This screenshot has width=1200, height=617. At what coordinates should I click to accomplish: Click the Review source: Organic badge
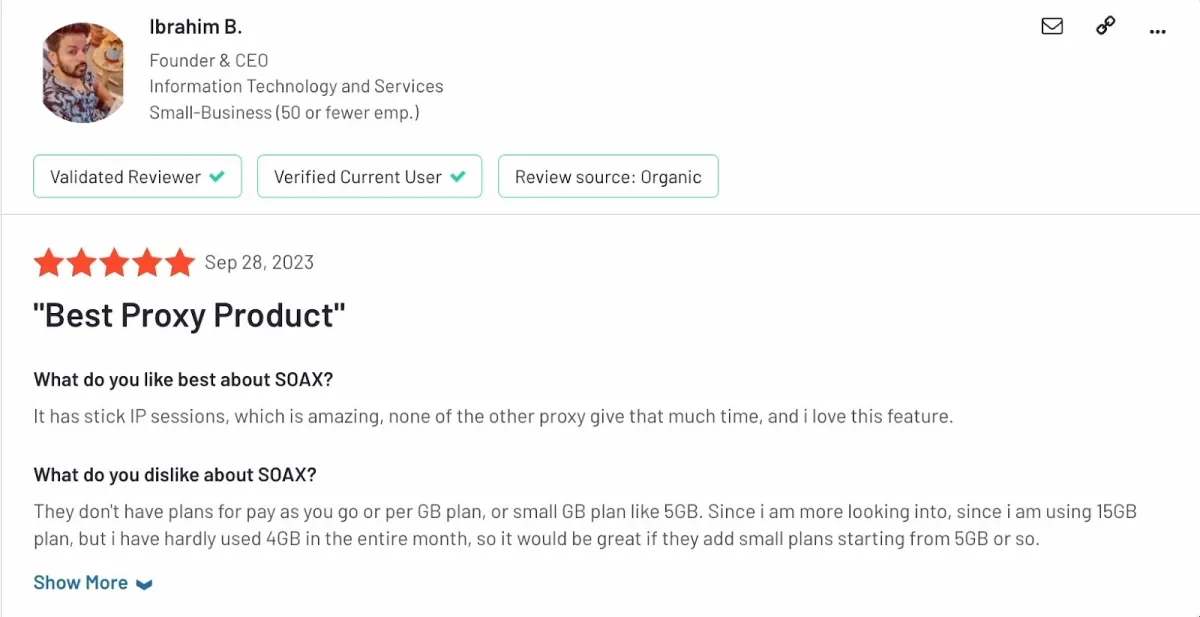point(608,176)
